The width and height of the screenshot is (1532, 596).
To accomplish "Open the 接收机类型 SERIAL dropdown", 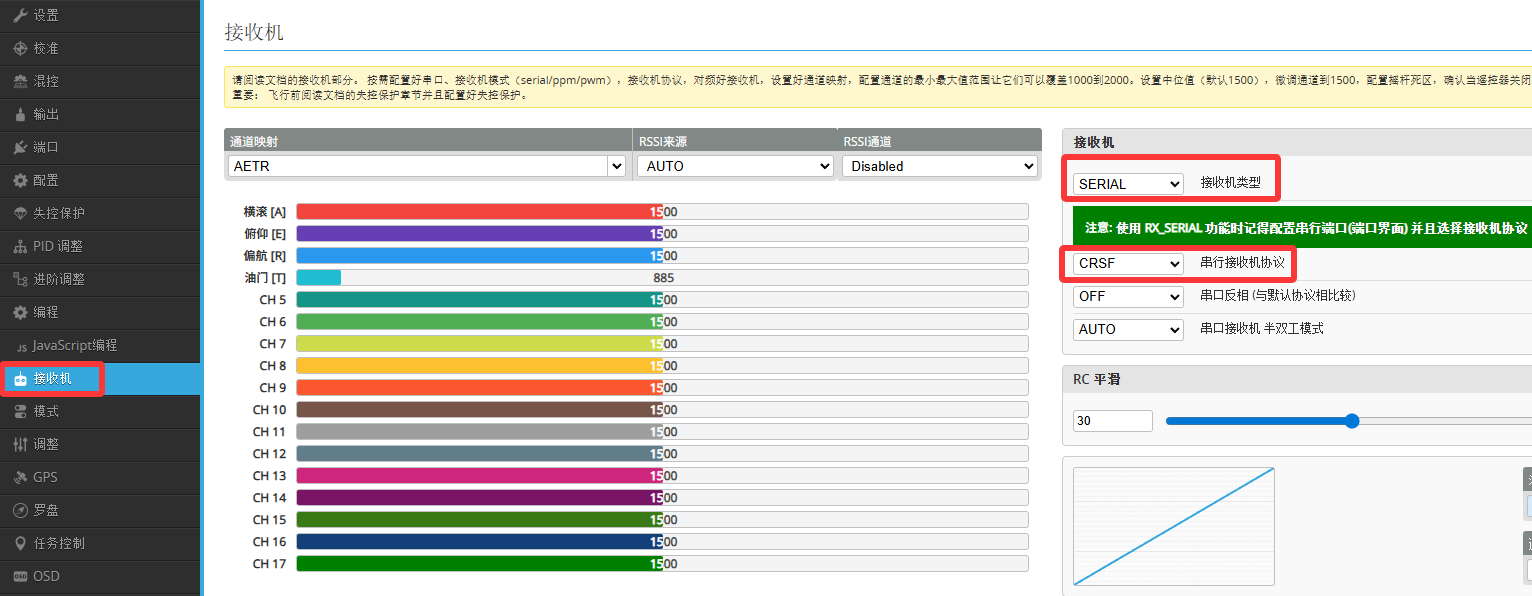I will click(x=1128, y=184).
